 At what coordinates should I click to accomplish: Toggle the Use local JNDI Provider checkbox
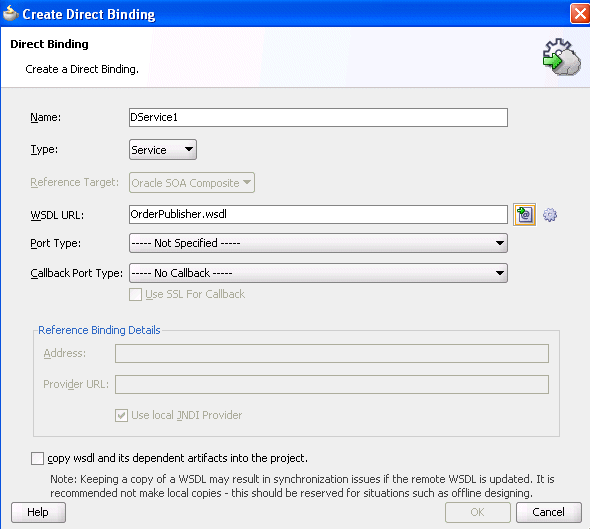coord(121,415)
